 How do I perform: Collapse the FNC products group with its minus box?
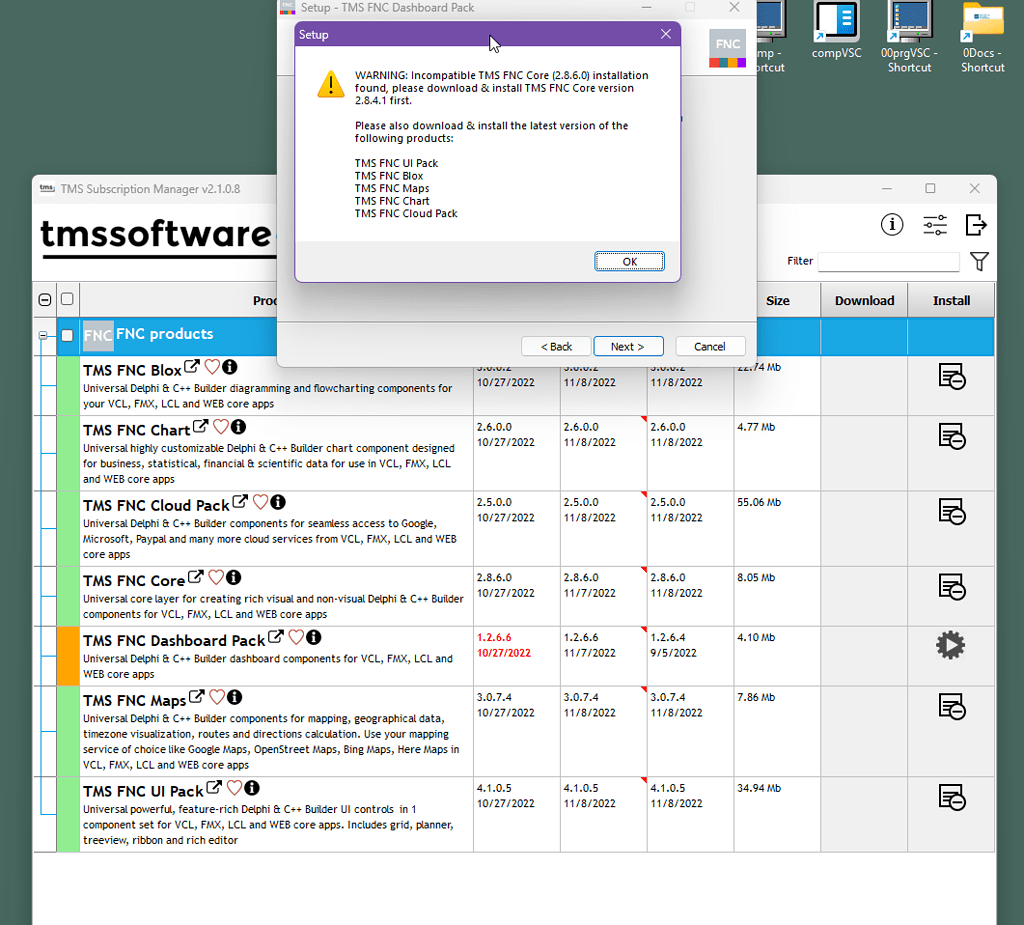click(43, 337)
